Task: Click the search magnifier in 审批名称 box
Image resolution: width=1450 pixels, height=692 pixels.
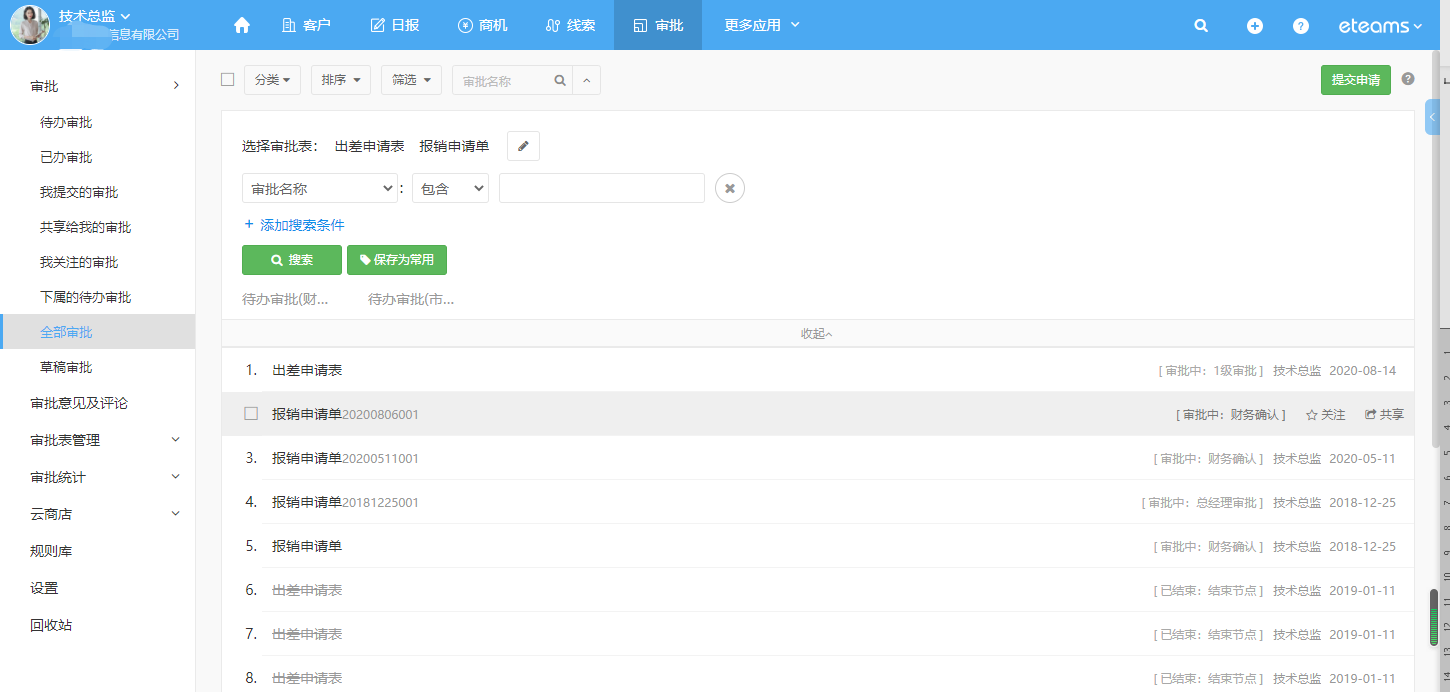Action: pos(560,80)
